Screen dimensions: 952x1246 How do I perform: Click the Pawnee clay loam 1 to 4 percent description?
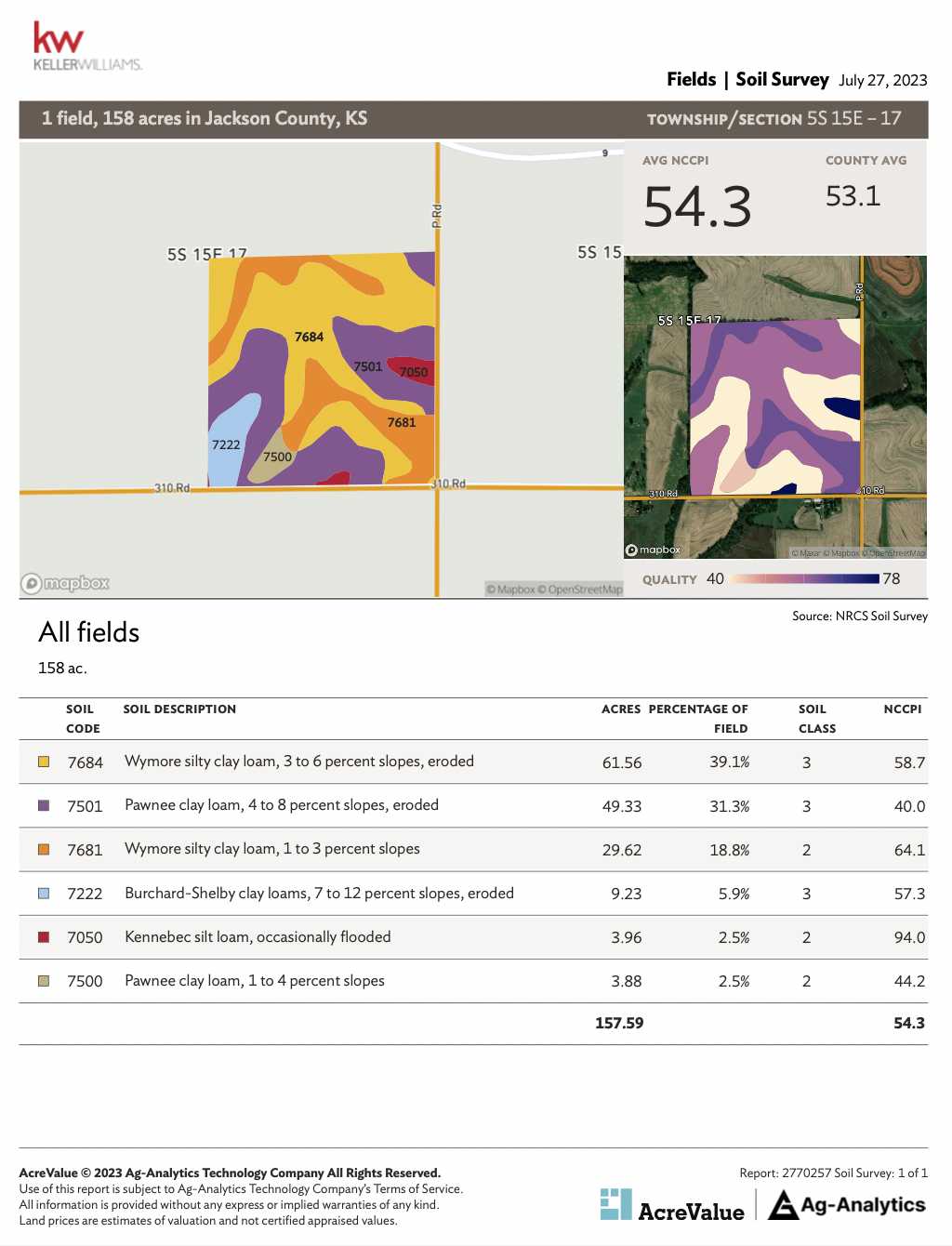(255, 980)
